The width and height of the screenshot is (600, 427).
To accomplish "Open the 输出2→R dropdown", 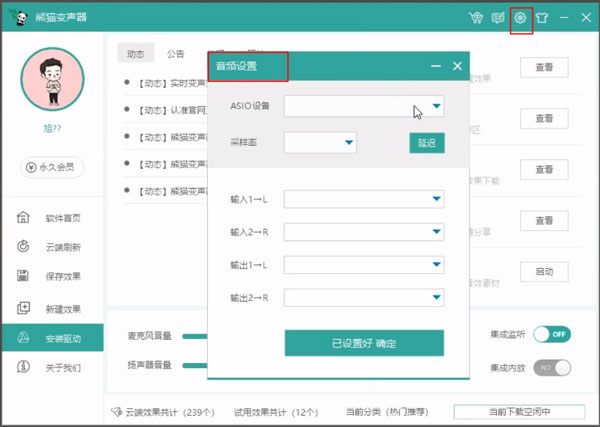I will coord(437,297).
